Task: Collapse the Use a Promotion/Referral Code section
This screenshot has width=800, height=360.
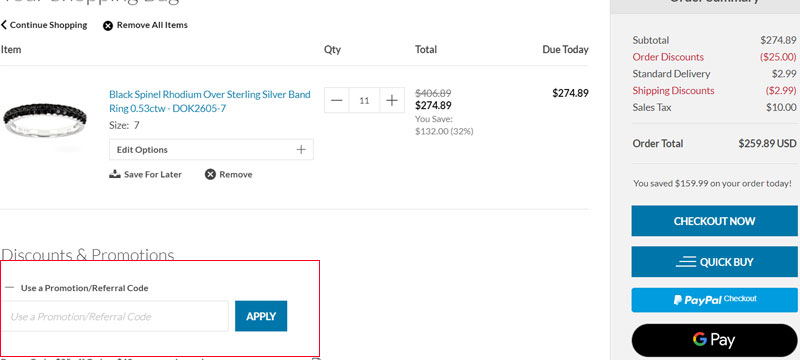Action: coord(77,288)
